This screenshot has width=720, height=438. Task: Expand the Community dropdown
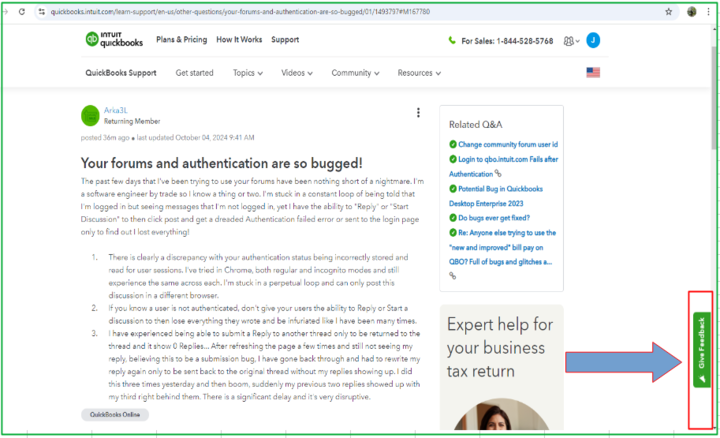tap(355, 73)
